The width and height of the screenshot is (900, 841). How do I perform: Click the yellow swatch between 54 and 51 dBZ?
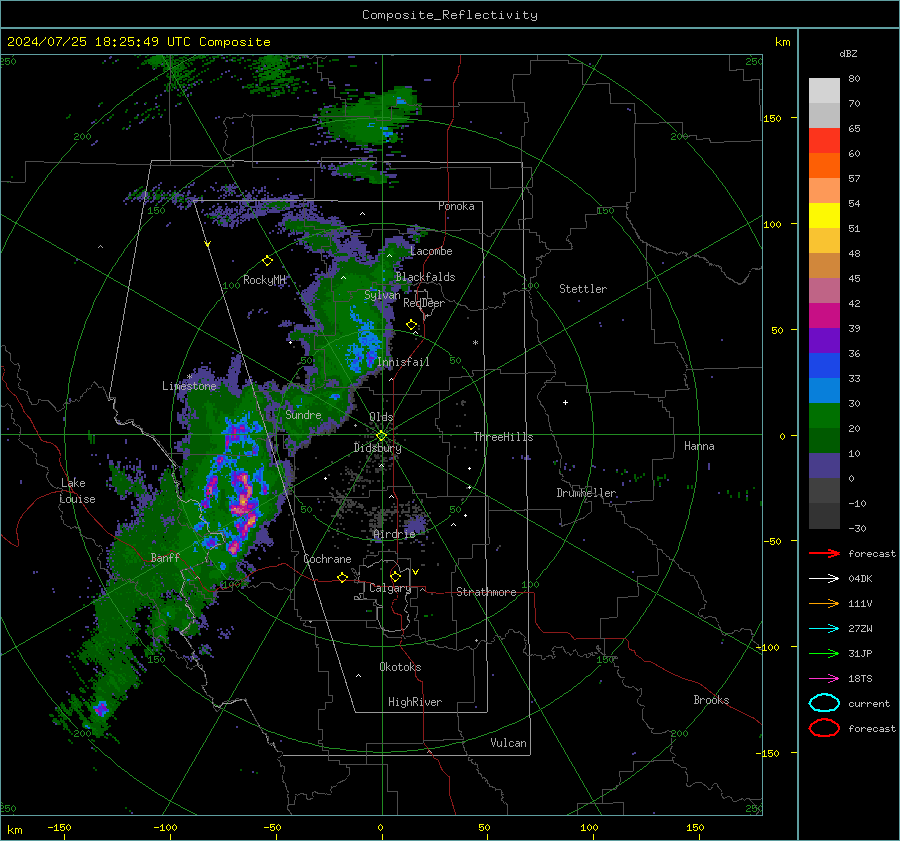(x=824, y=215)
